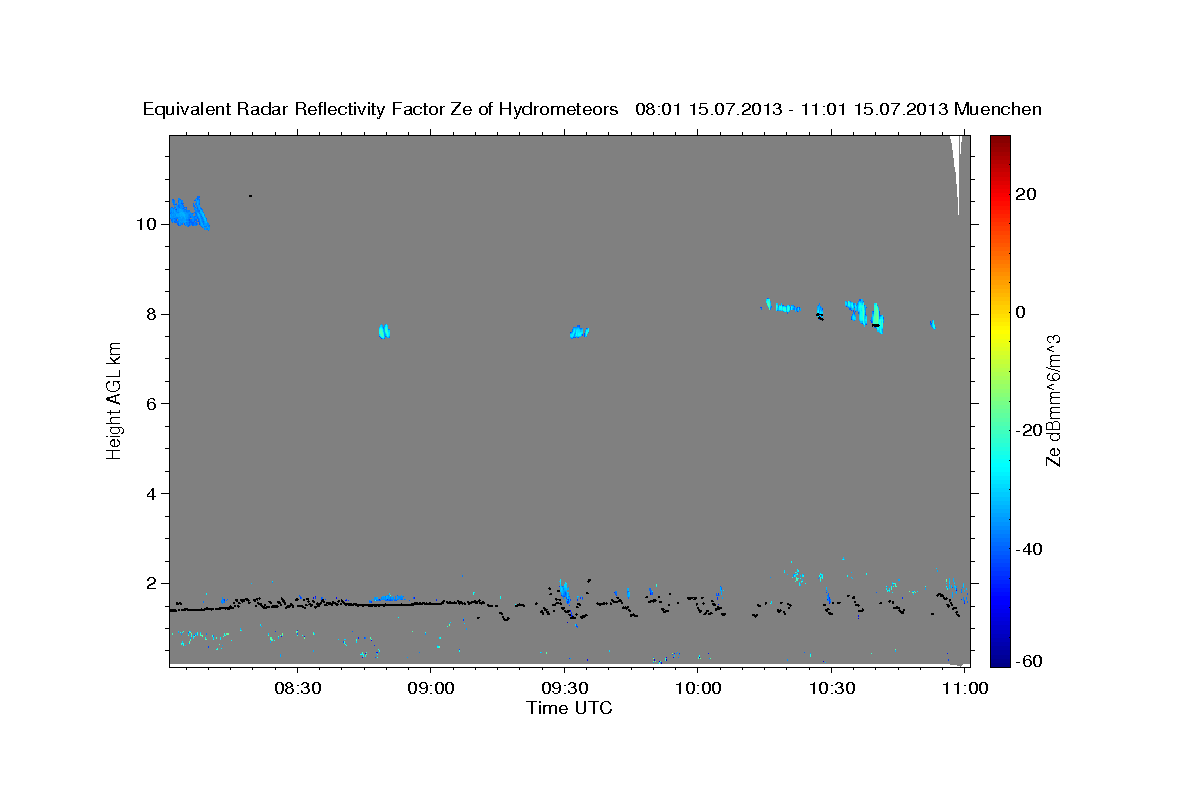This screenshot has width=1200, height=800.
Task: Click the 'Time UTC' axis title
Action: pos(569,708)
